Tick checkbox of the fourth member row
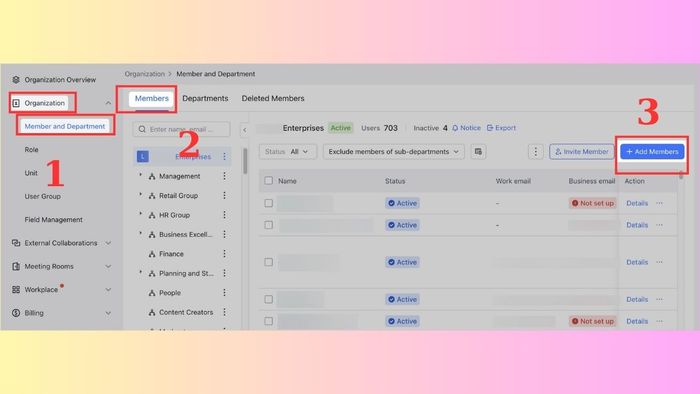This screenshot has width=700, height=394. pos(268,299)
